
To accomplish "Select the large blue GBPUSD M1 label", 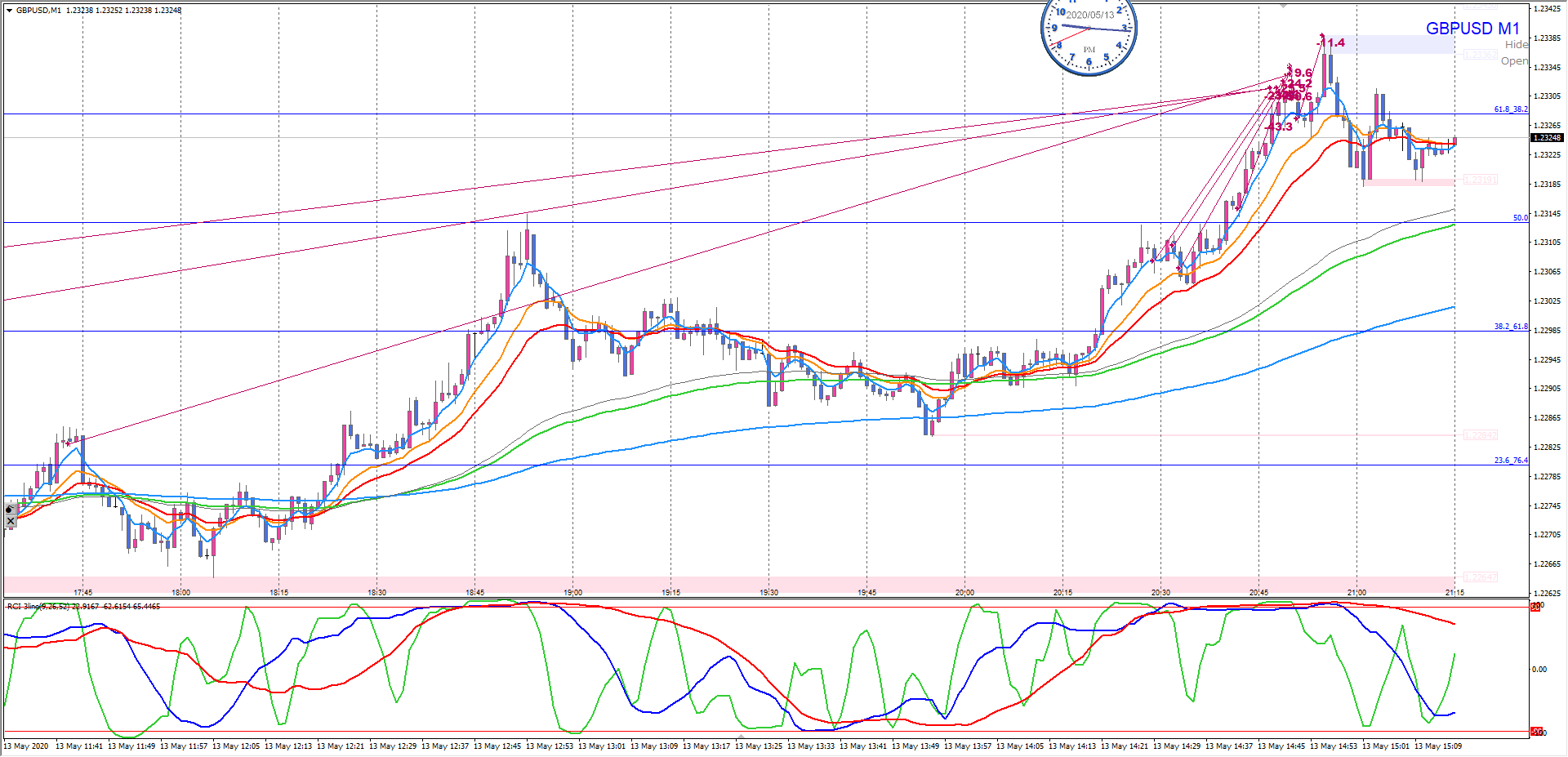I will [x=1472, y=29].
